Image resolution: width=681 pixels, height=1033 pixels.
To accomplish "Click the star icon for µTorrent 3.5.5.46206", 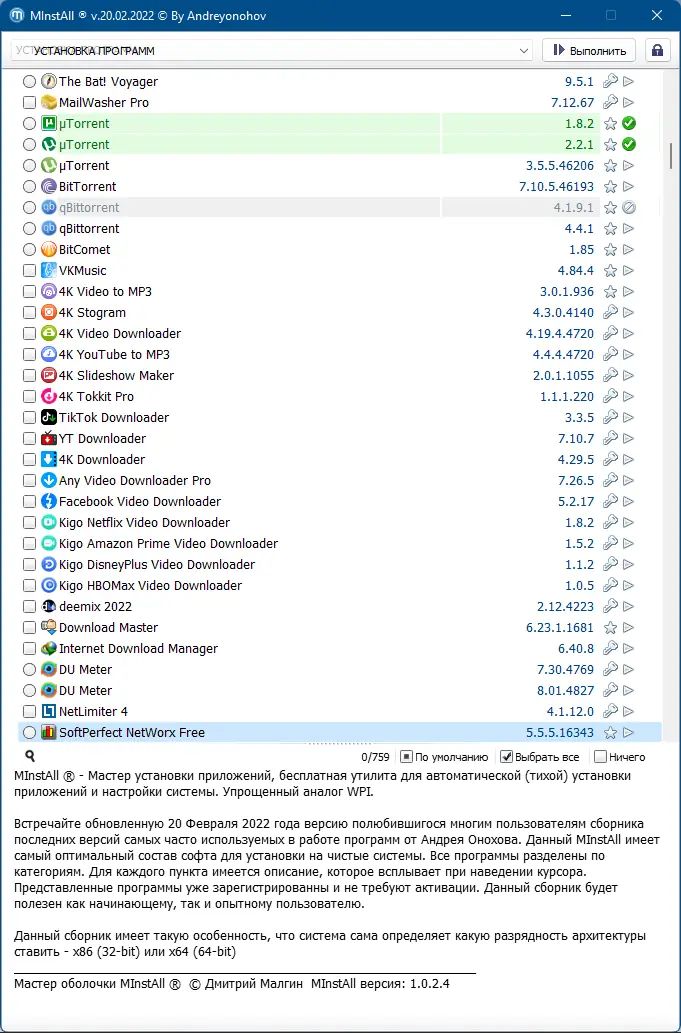I will (x=611, y=165).
